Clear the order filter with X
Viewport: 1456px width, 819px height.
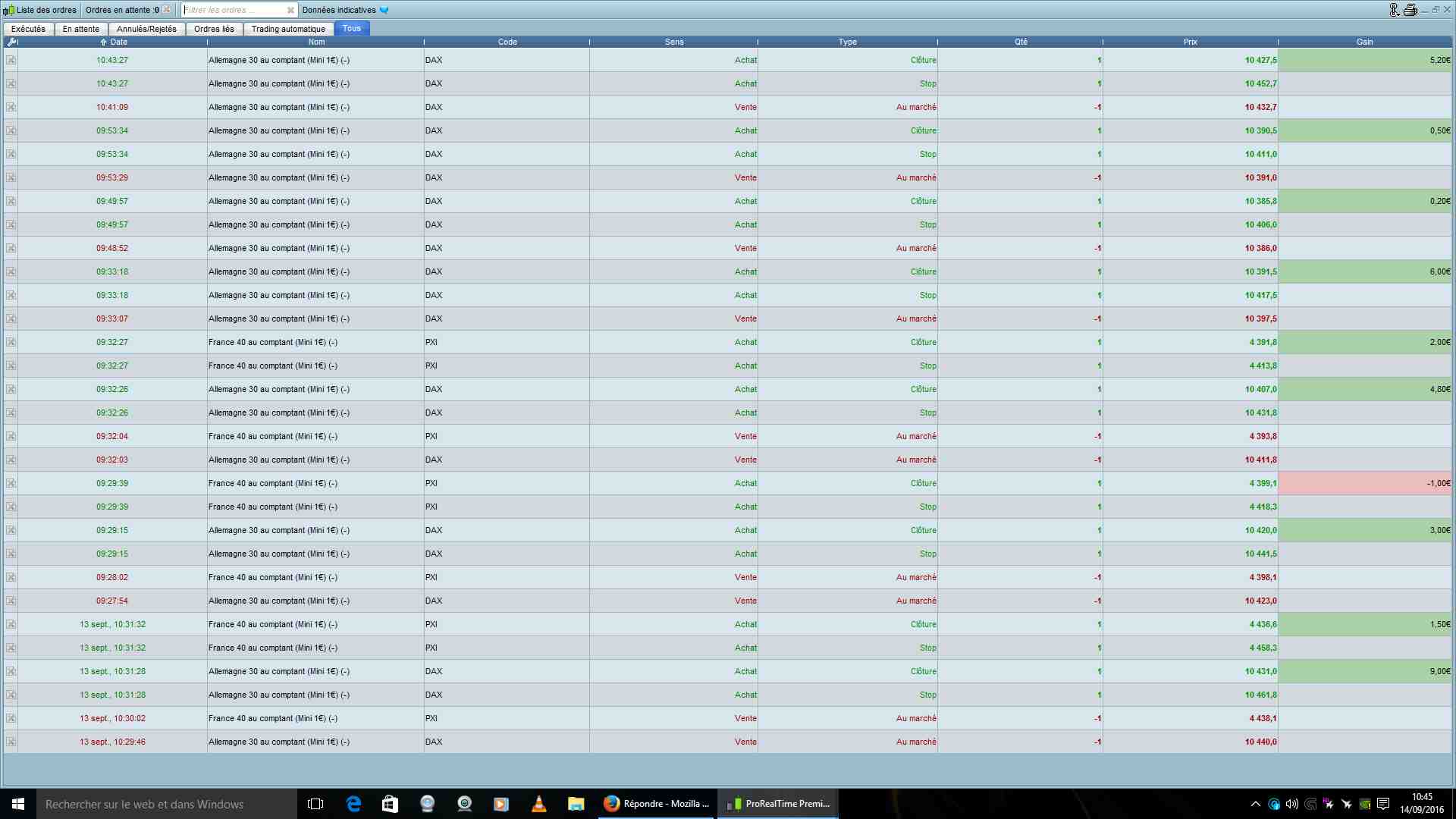[x=290, y=10]
